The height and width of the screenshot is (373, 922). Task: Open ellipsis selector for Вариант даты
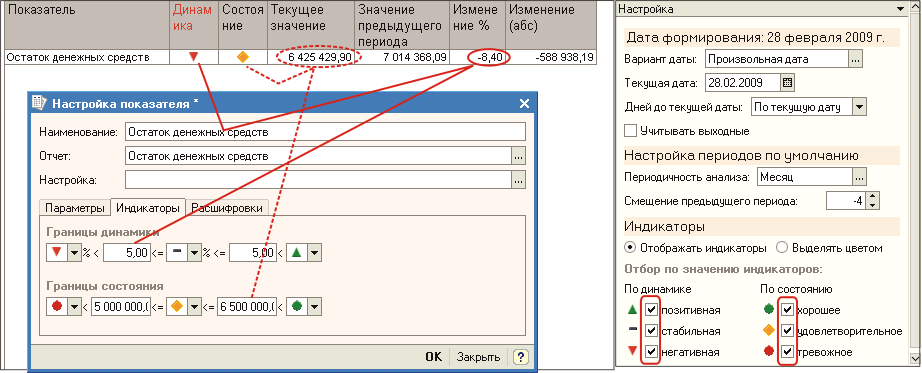pyautogui.click(x=856, y=59)
